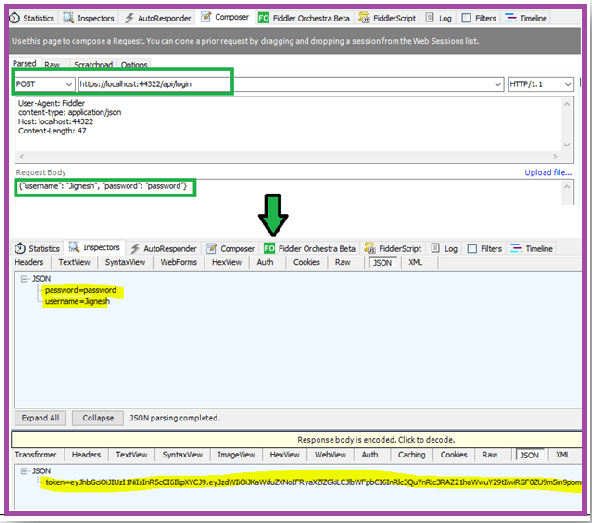Click the AutoResponder bolt icon in lower bar

[135, 248]
